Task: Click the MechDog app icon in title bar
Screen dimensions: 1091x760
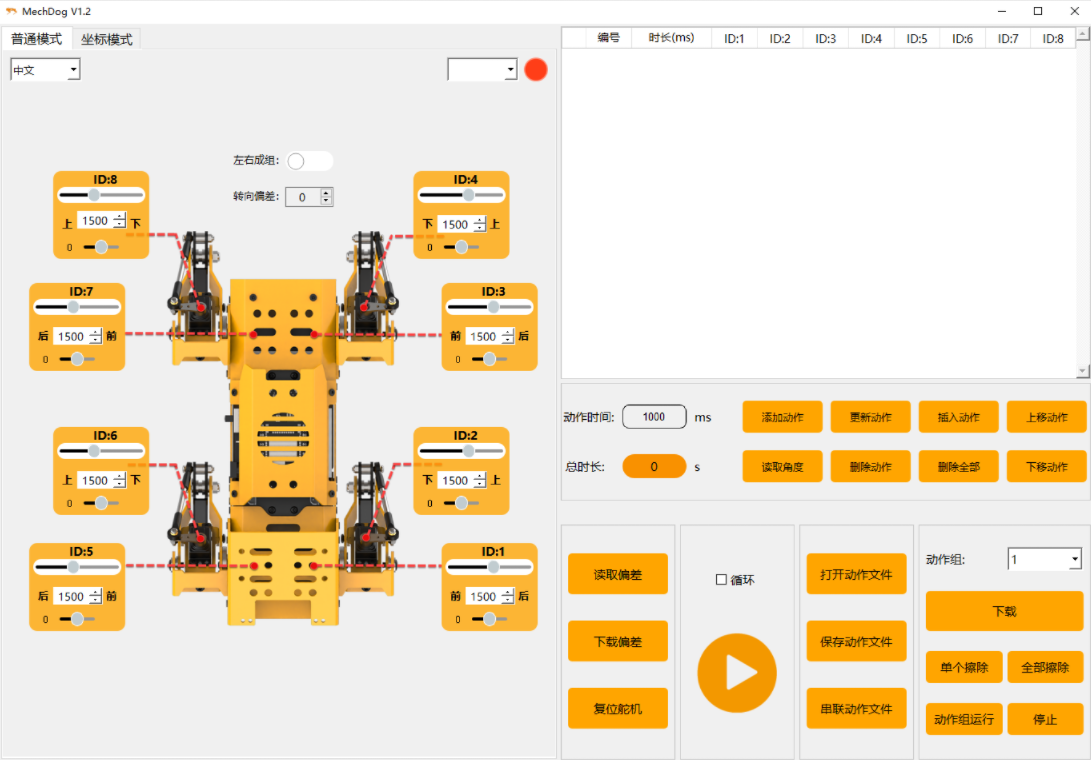Action: click(x=11, y=11)
